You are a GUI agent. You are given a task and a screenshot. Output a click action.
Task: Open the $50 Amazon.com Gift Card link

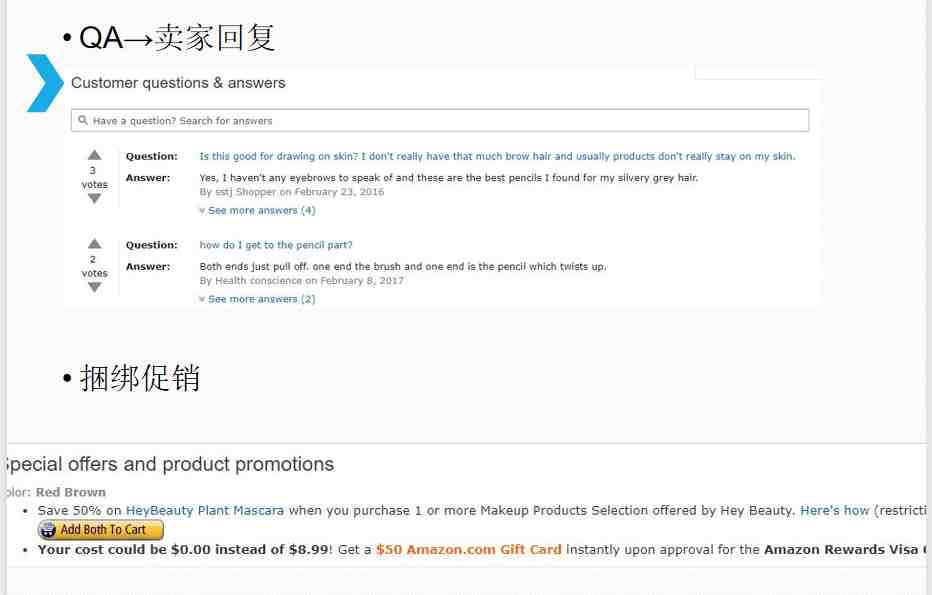(x=468, y=550)
